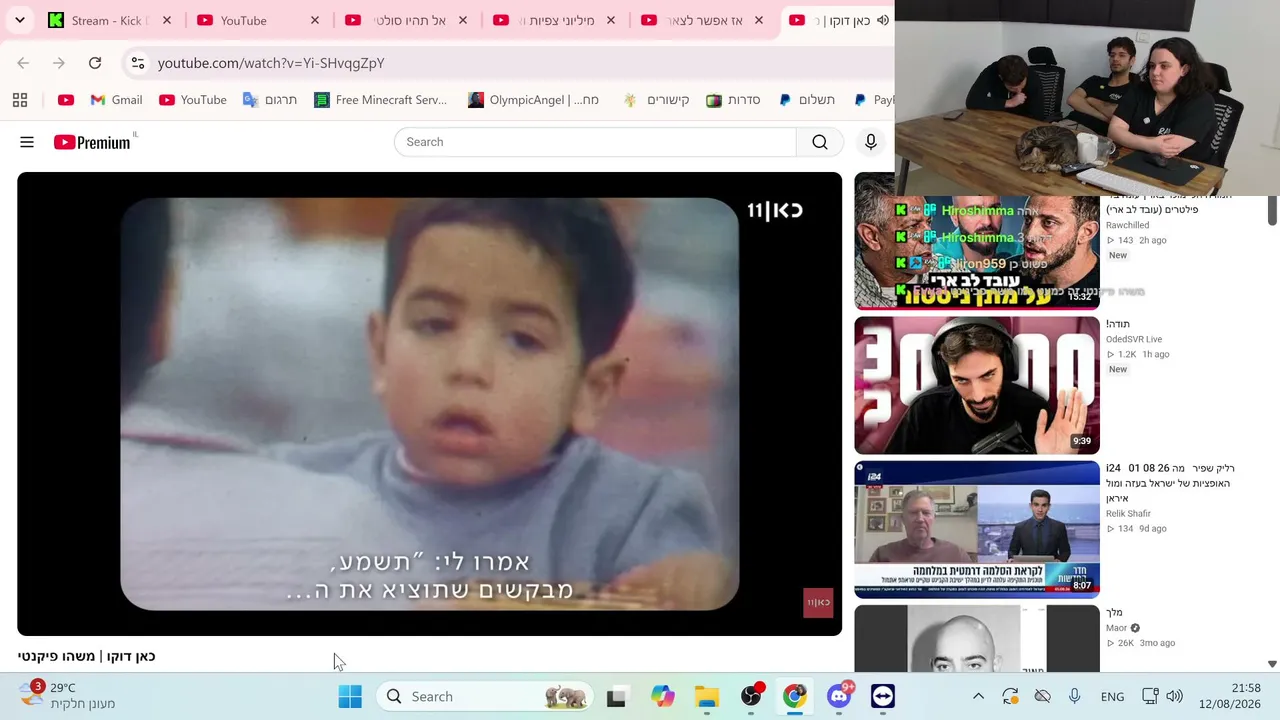The image size is (1280, 720).
Task: Open OBS Studio from the taskbar
Action: click(751, 697)
